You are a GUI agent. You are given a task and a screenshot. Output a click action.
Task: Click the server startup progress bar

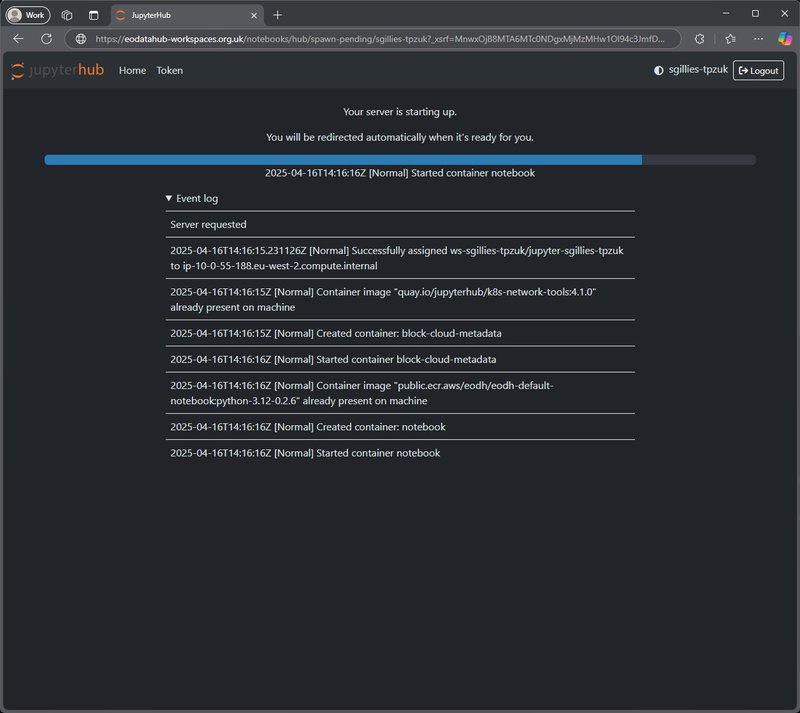[400, 159]
